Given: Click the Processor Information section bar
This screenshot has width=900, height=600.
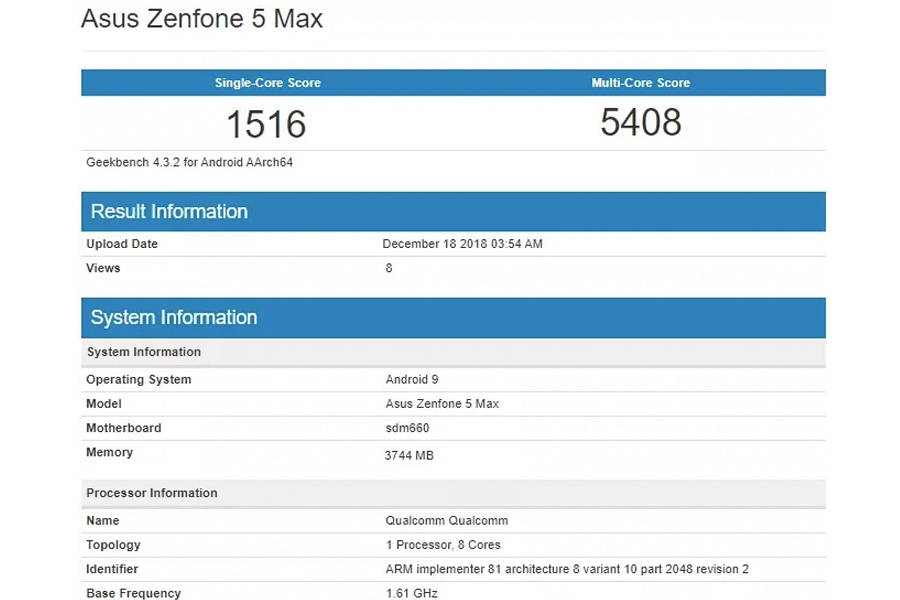Looking at the screenshot, I should click(x=151, y=493).
